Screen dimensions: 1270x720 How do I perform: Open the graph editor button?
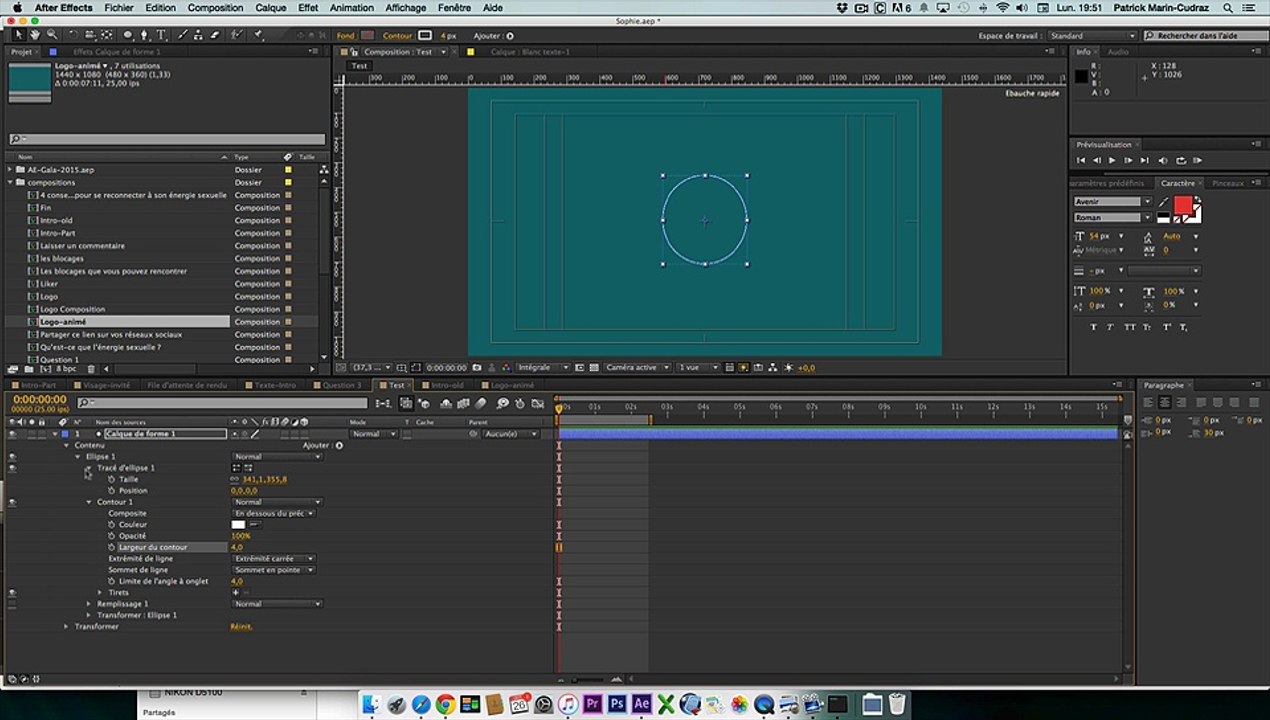coord(537,403)
